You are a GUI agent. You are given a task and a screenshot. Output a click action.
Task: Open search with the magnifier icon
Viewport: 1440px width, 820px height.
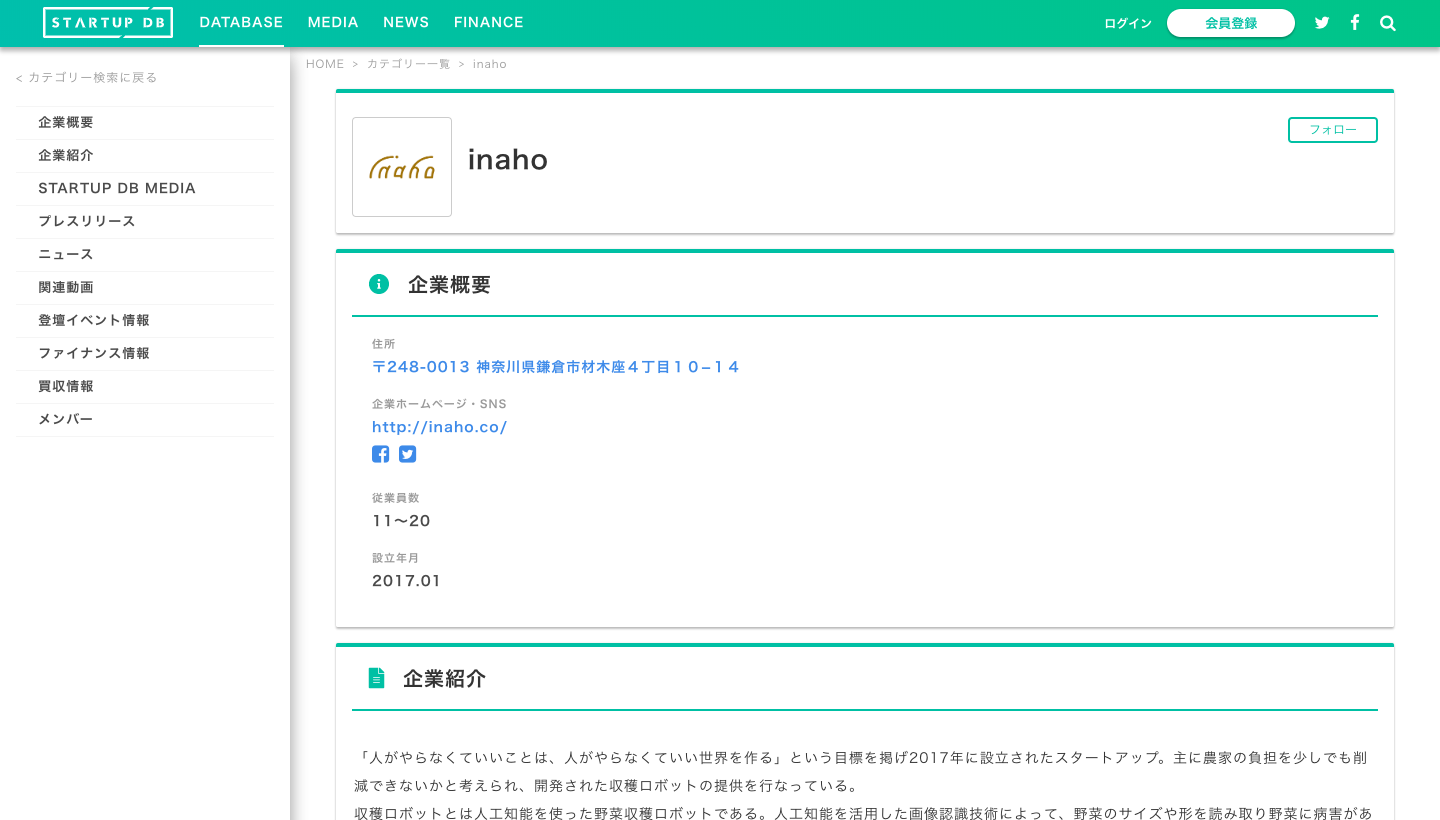pyautogui.click(x=1388, y=22)
